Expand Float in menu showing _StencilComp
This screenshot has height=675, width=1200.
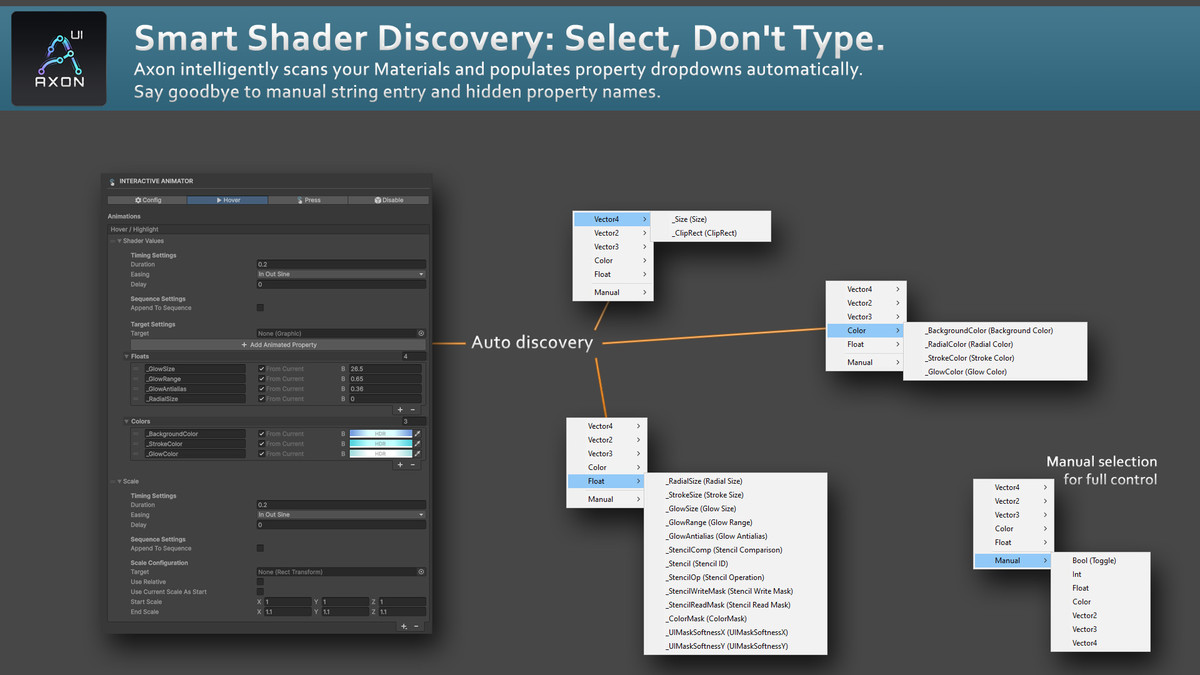tap(604, 481)
